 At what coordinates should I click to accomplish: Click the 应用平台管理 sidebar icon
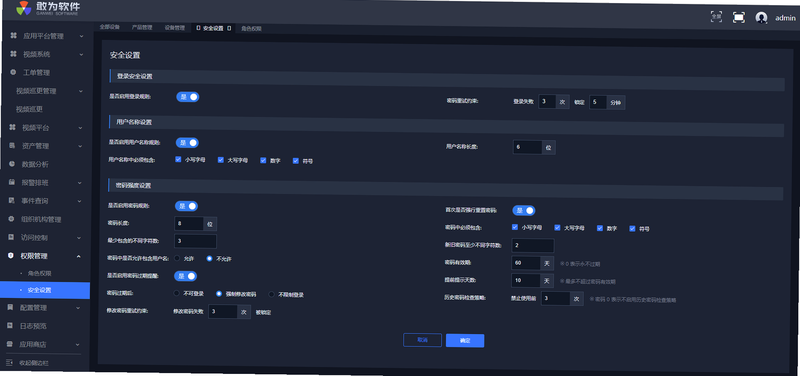tap(13, 36)
